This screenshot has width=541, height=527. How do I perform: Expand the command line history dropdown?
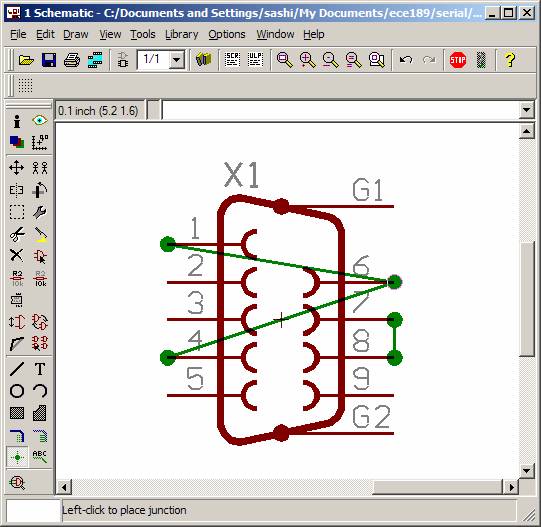click(527, 110)
